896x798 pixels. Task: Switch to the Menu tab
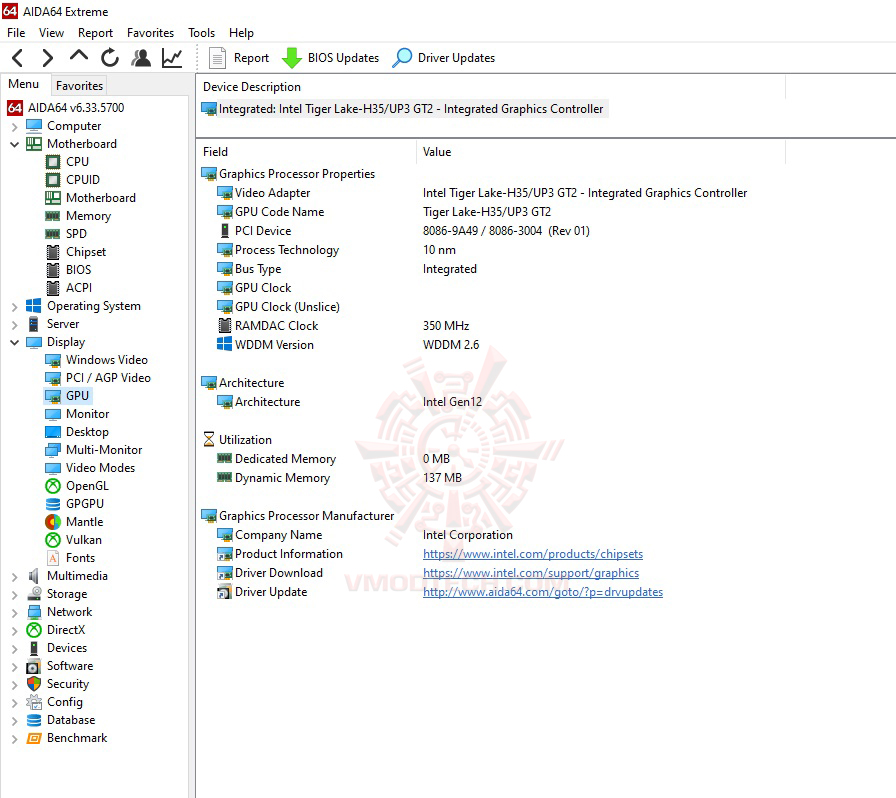(24, 84)
